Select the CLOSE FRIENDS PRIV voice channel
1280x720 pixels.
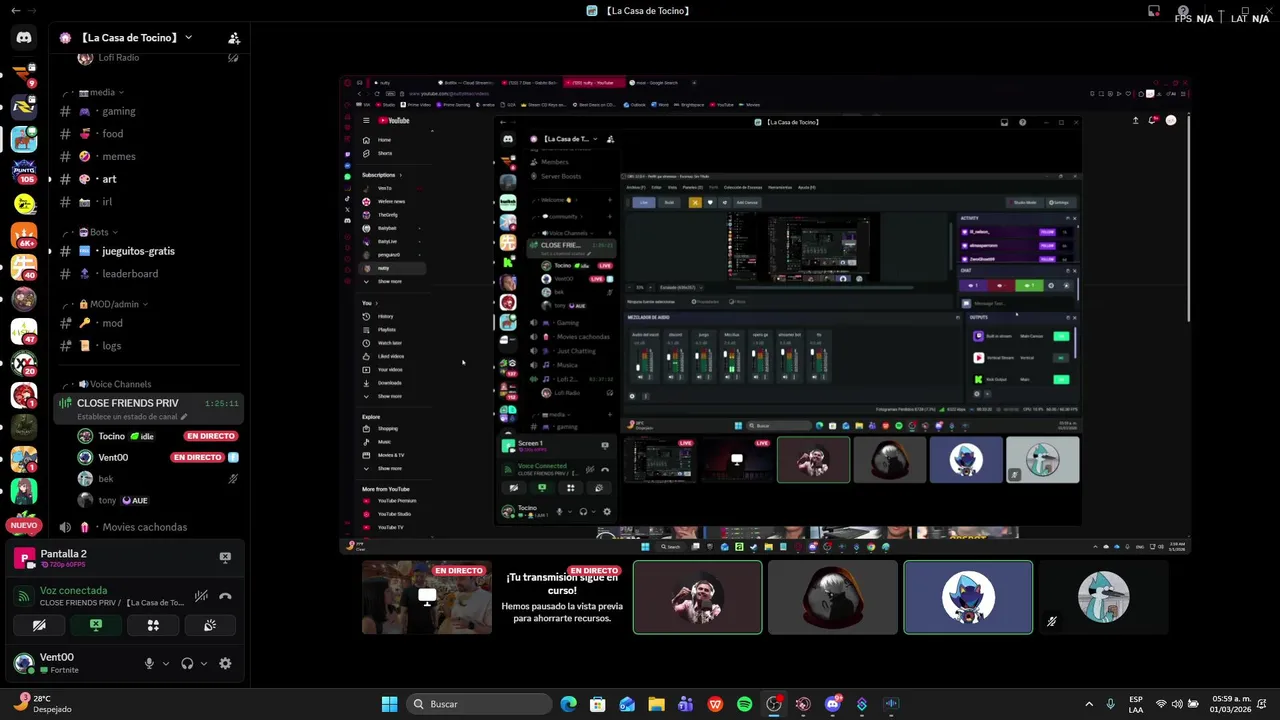coord(148,404)
